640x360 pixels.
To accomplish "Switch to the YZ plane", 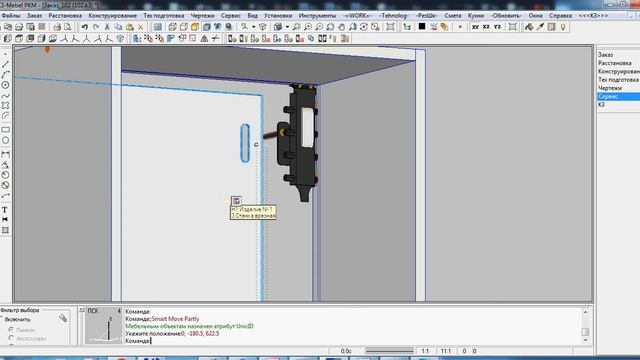I will tap(497, 27).
